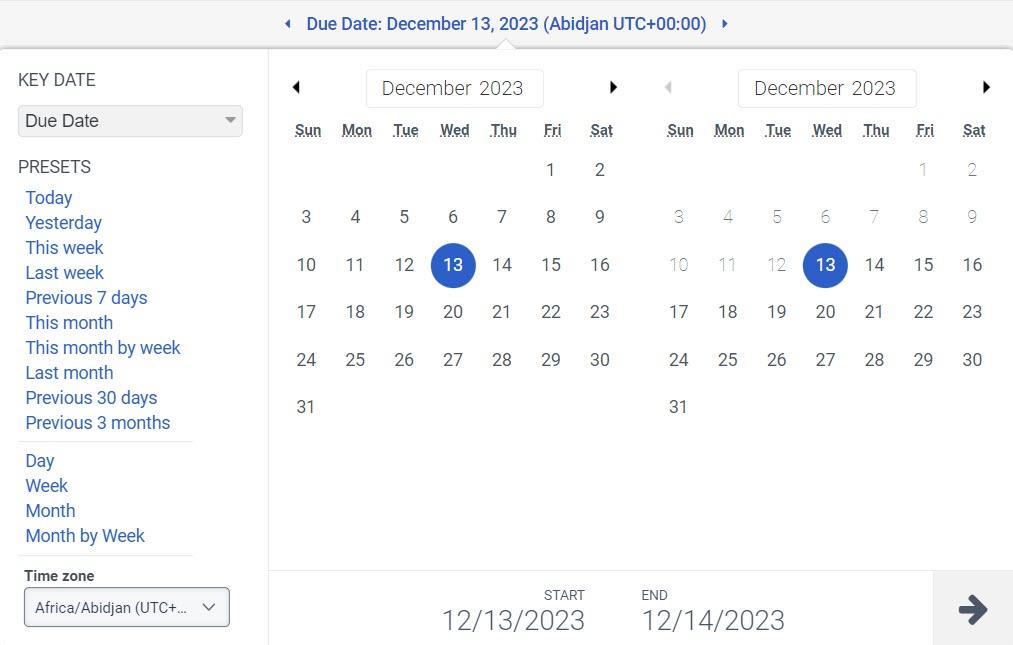This screenshot has height=645, width=1013.
Task: Advance the left calendar to the next month
Action: coord(613,87)
